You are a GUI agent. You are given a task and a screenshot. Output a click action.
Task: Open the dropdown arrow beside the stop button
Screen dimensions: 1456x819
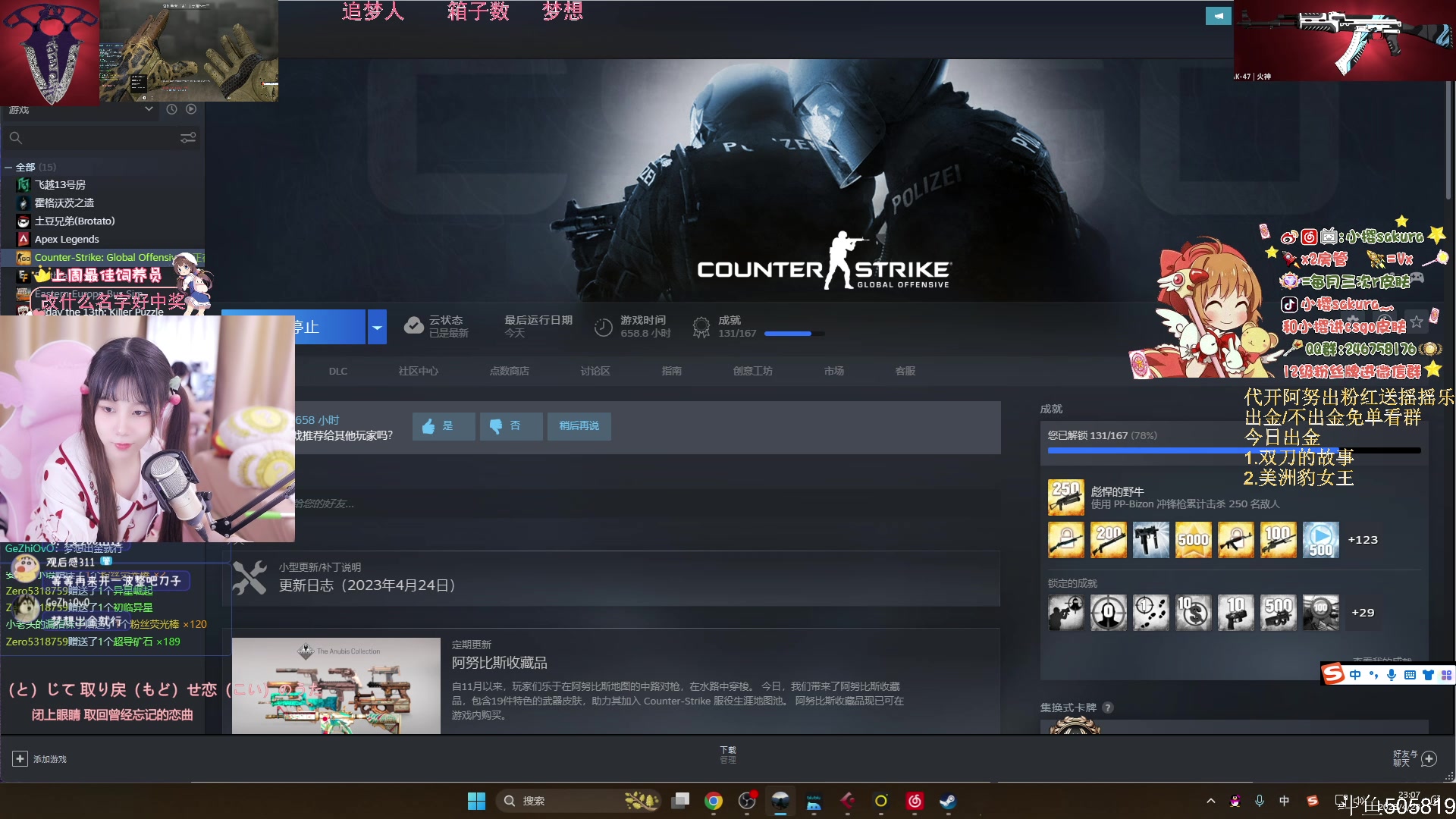point(377,327)
